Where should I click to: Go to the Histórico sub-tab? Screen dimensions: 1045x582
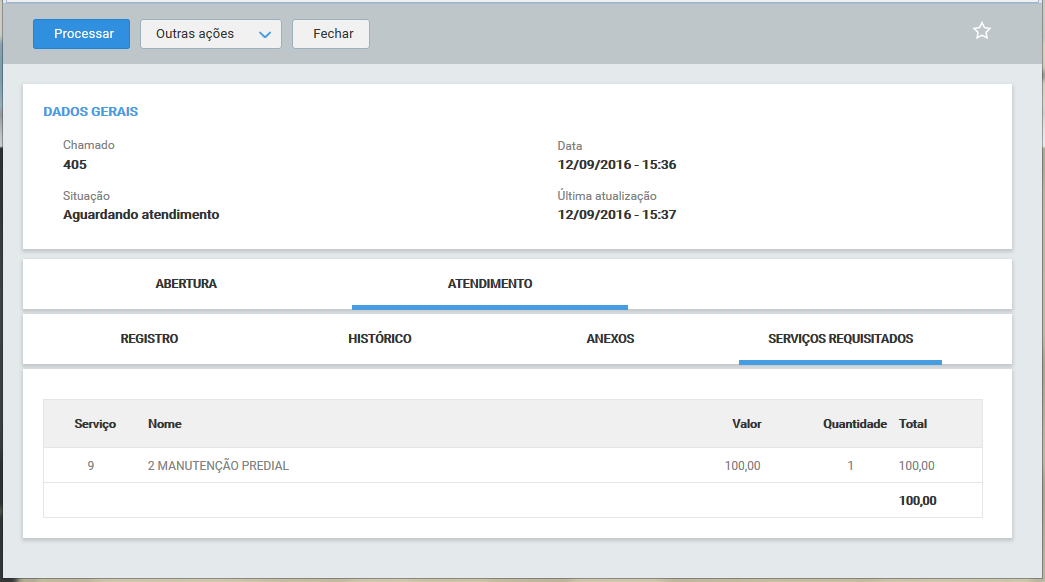click(x=380, y=339)
